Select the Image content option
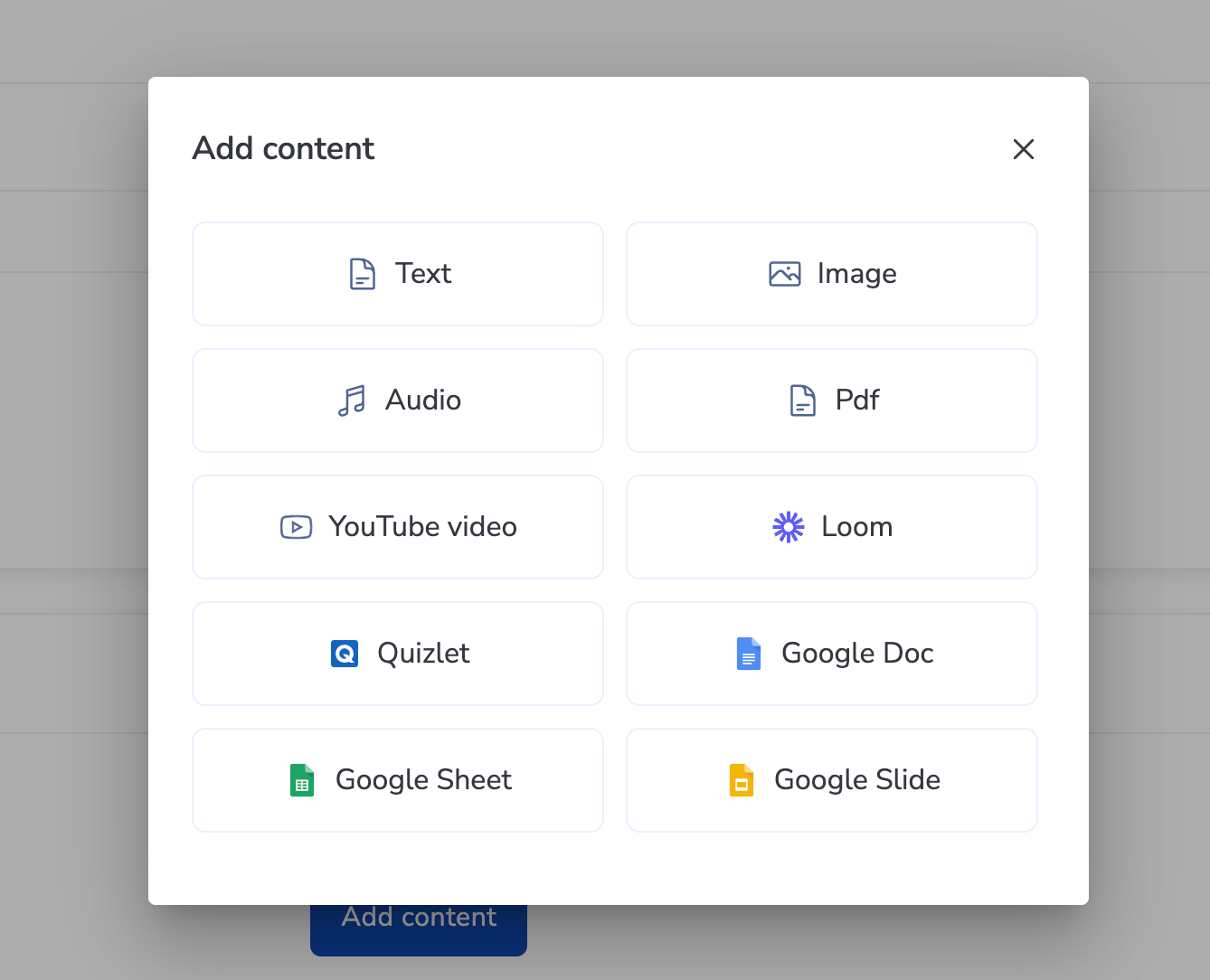 coord(831,274)
